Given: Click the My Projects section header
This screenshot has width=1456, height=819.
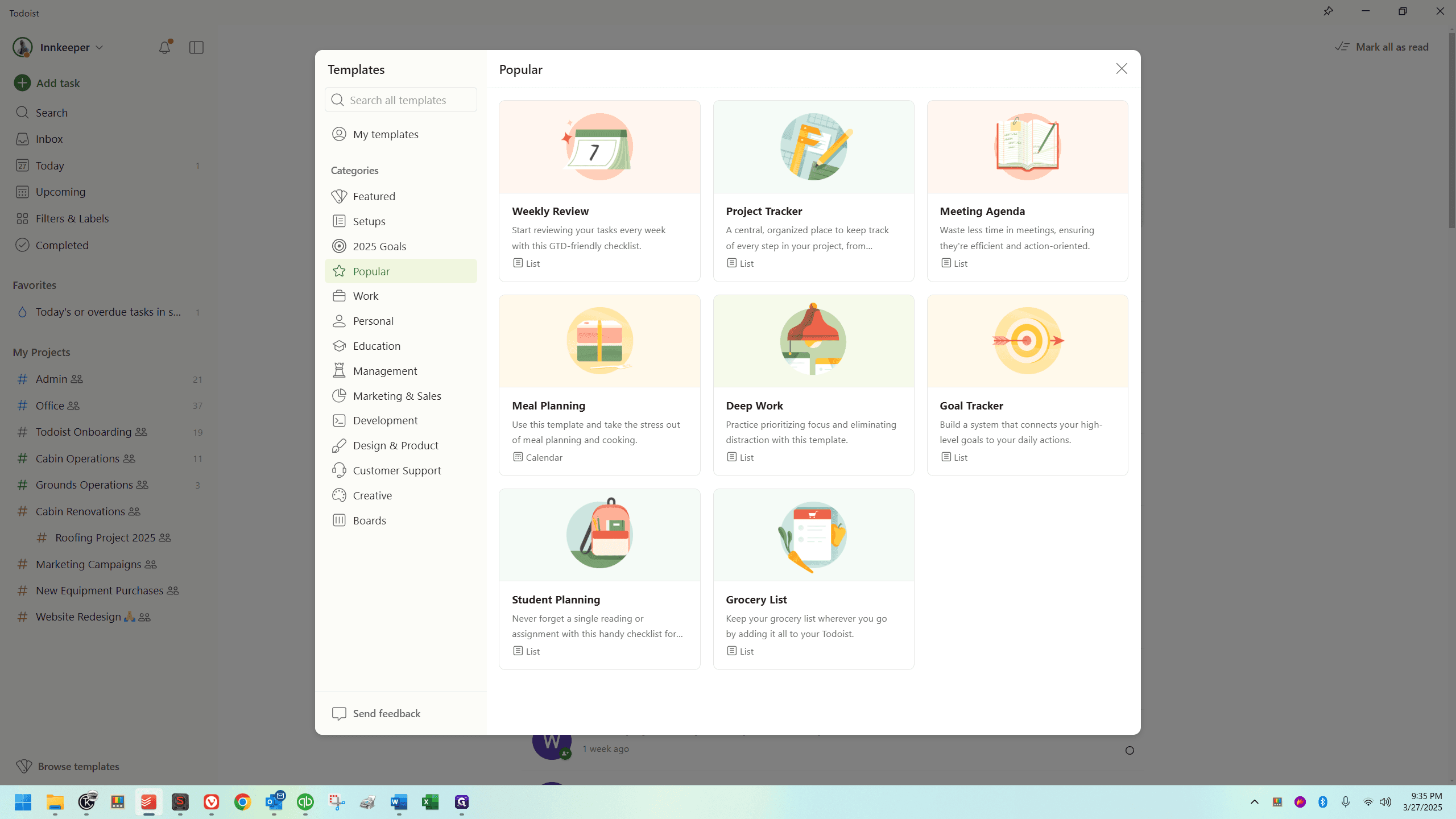Looking at the screenshot, I should [42, 352].
